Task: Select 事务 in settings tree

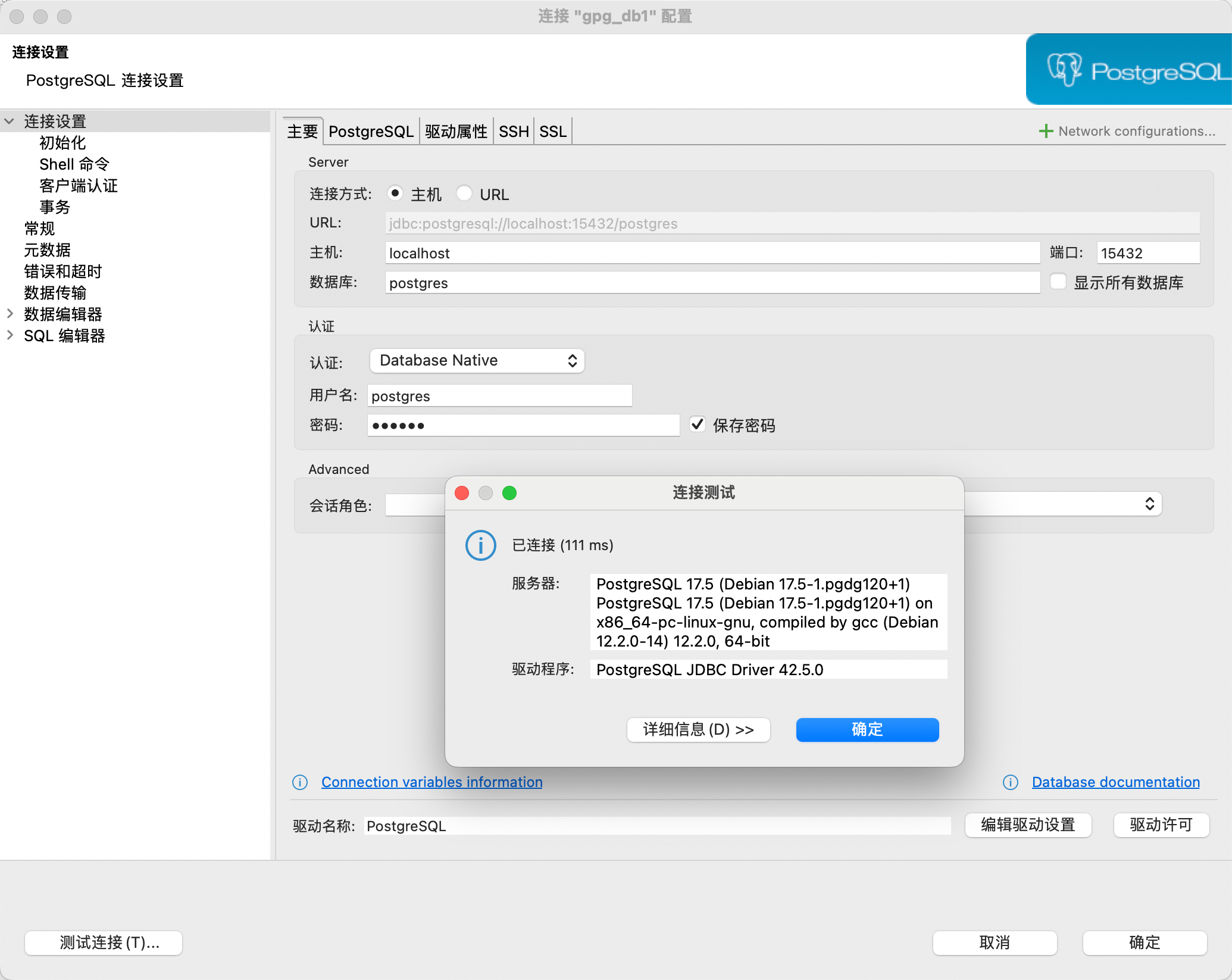Action: coord(55,207)
